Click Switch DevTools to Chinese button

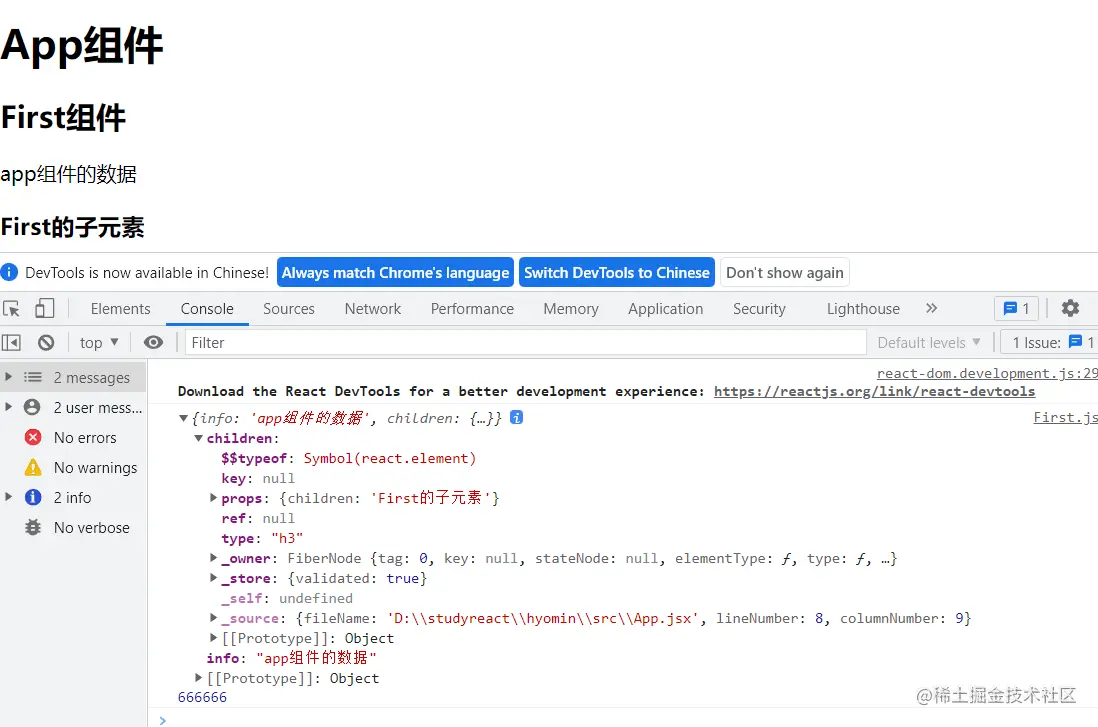[x=617, y=272]
